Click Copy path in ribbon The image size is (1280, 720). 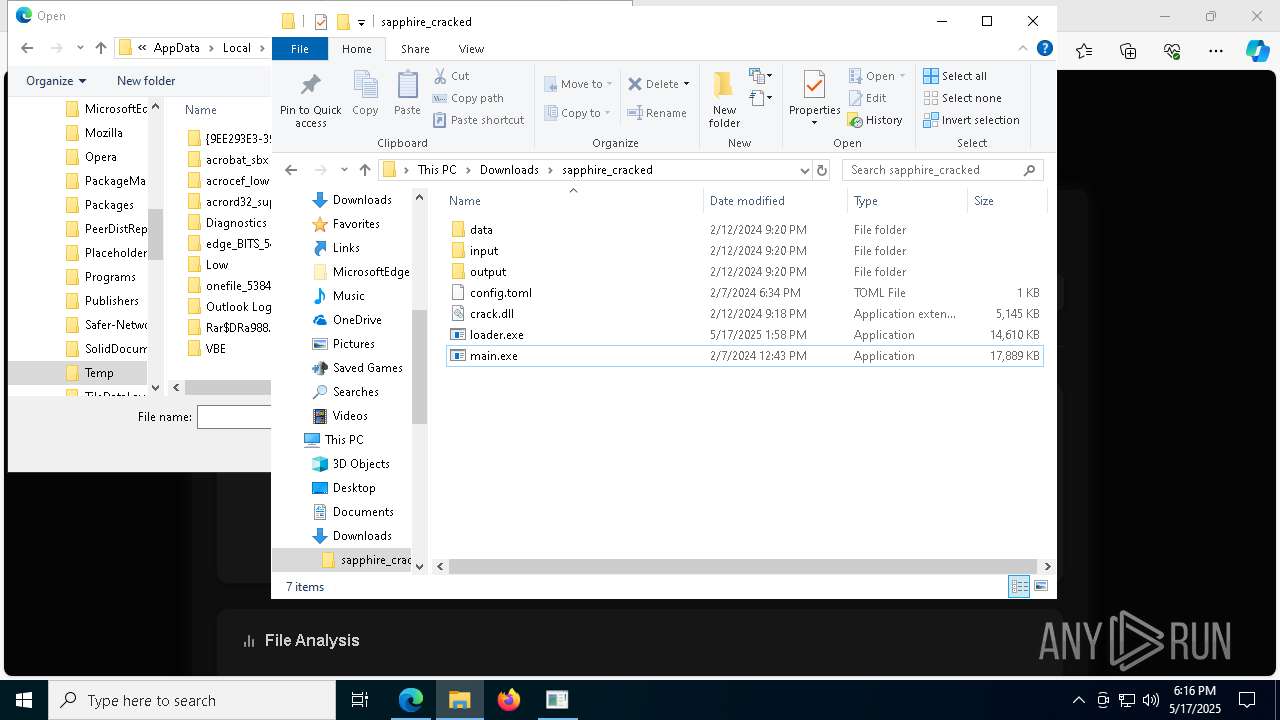pyautogui.click(x=468, y=98)
